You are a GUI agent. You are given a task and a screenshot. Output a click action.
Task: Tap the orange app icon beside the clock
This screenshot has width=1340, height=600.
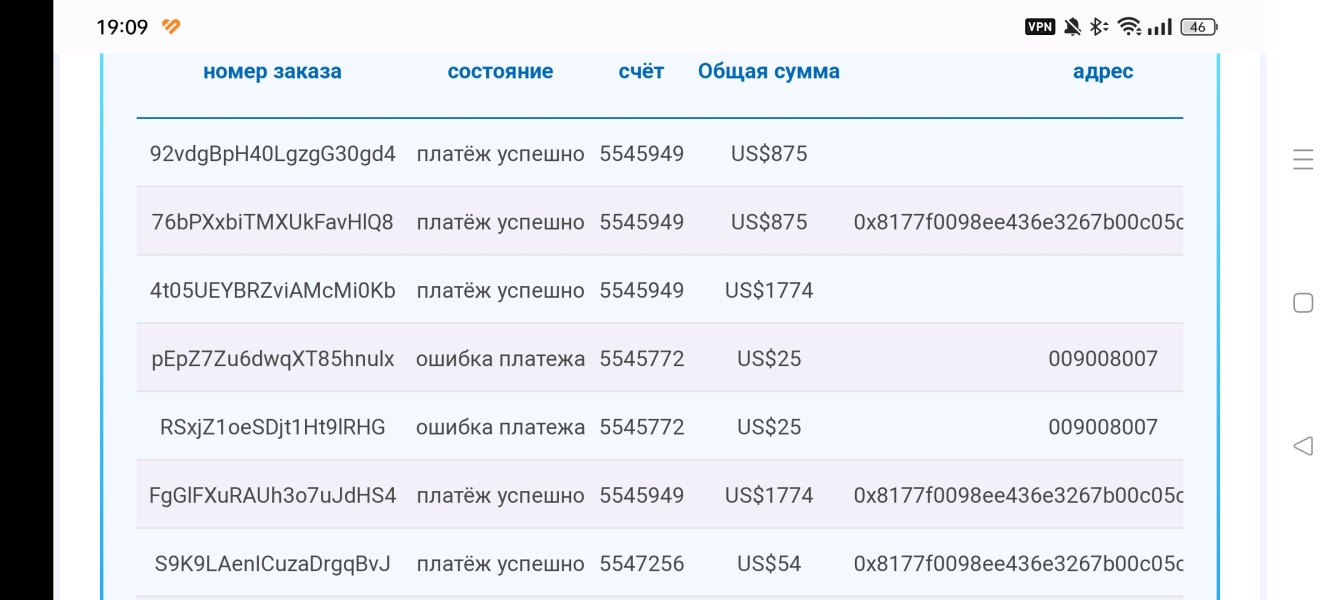pos(171,27)
